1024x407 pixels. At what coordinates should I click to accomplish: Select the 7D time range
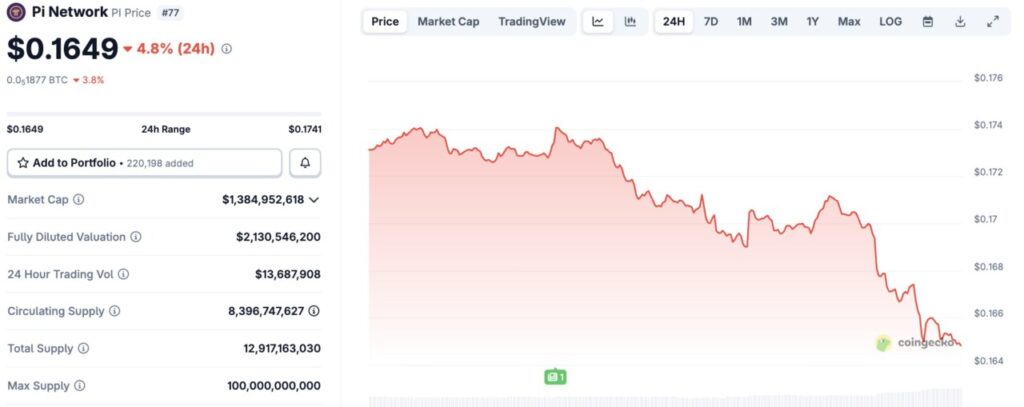click(710, 22)
